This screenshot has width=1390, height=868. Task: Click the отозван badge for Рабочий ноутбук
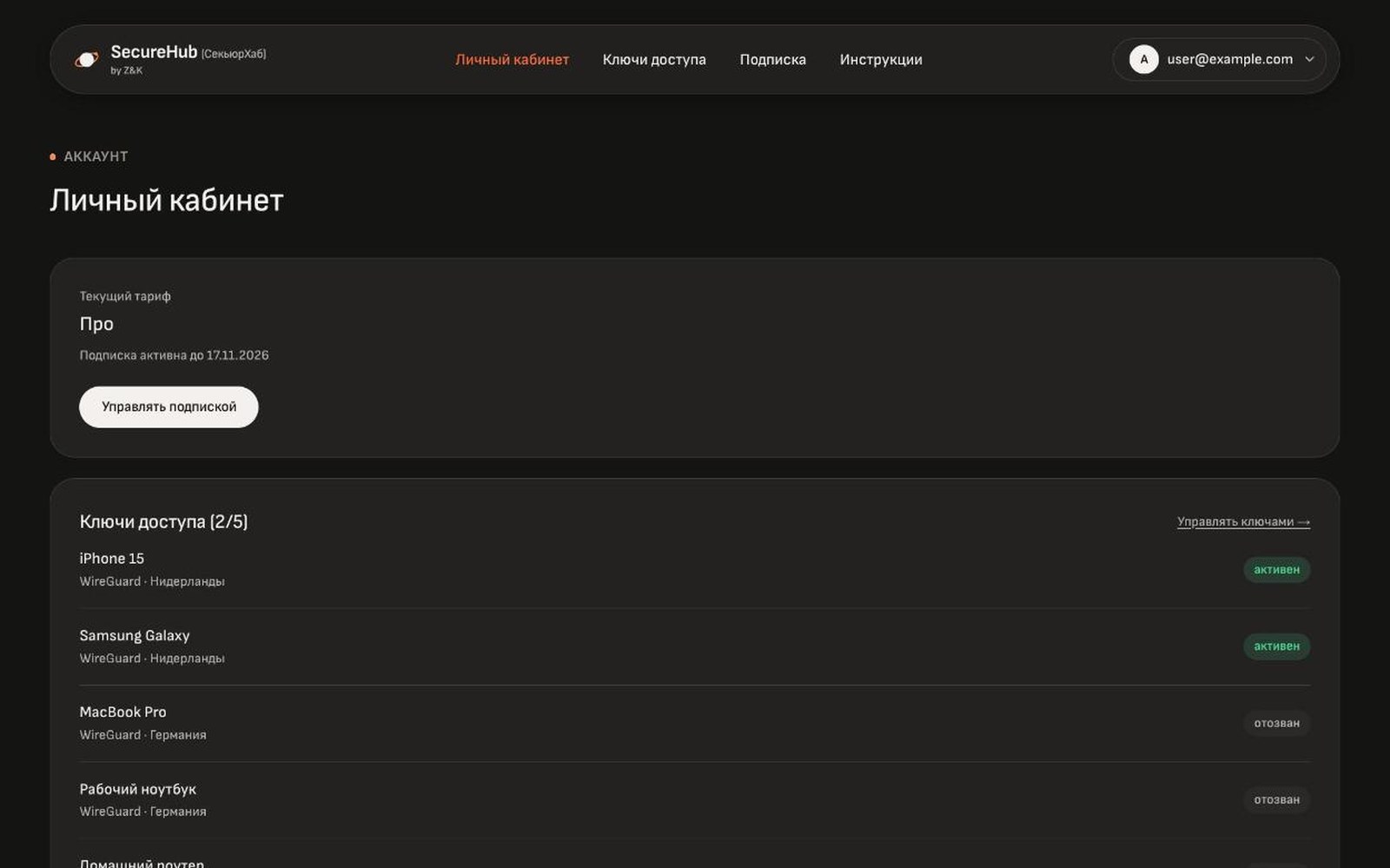pyautogui.click(x=1276, y=799)
